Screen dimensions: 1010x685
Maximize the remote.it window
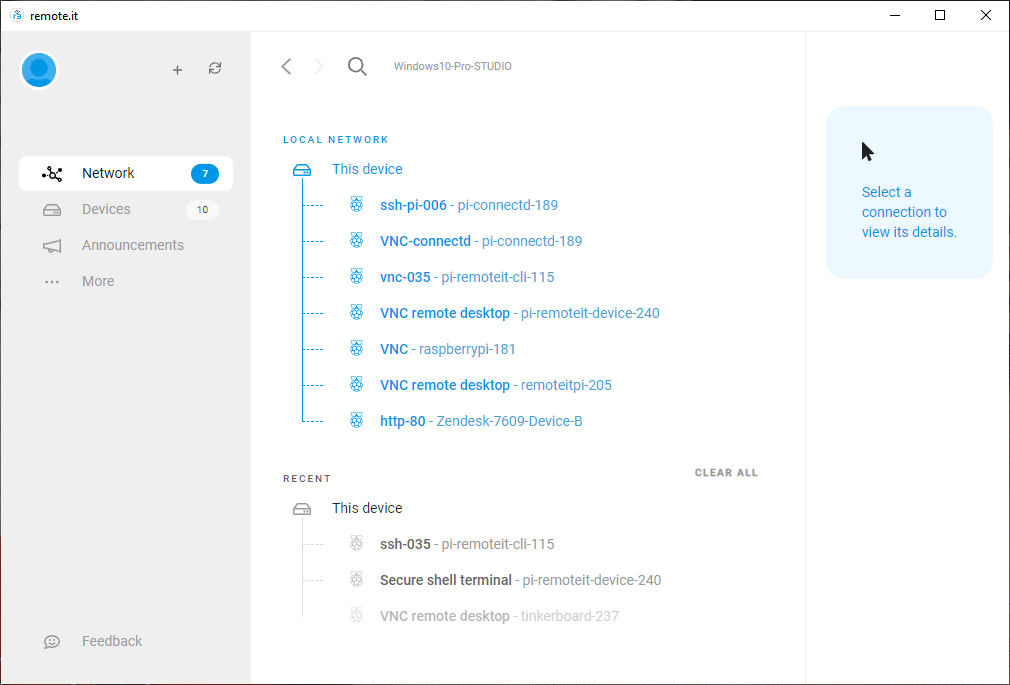click(x=940, y=15)
